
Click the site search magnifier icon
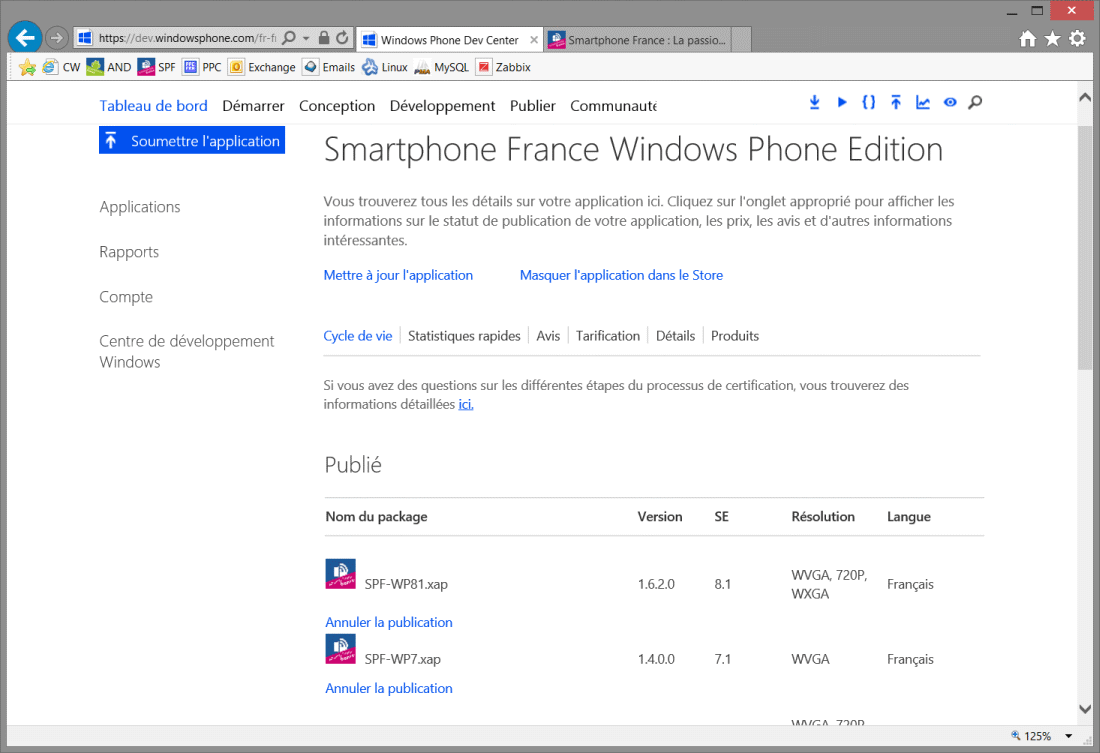975,102
